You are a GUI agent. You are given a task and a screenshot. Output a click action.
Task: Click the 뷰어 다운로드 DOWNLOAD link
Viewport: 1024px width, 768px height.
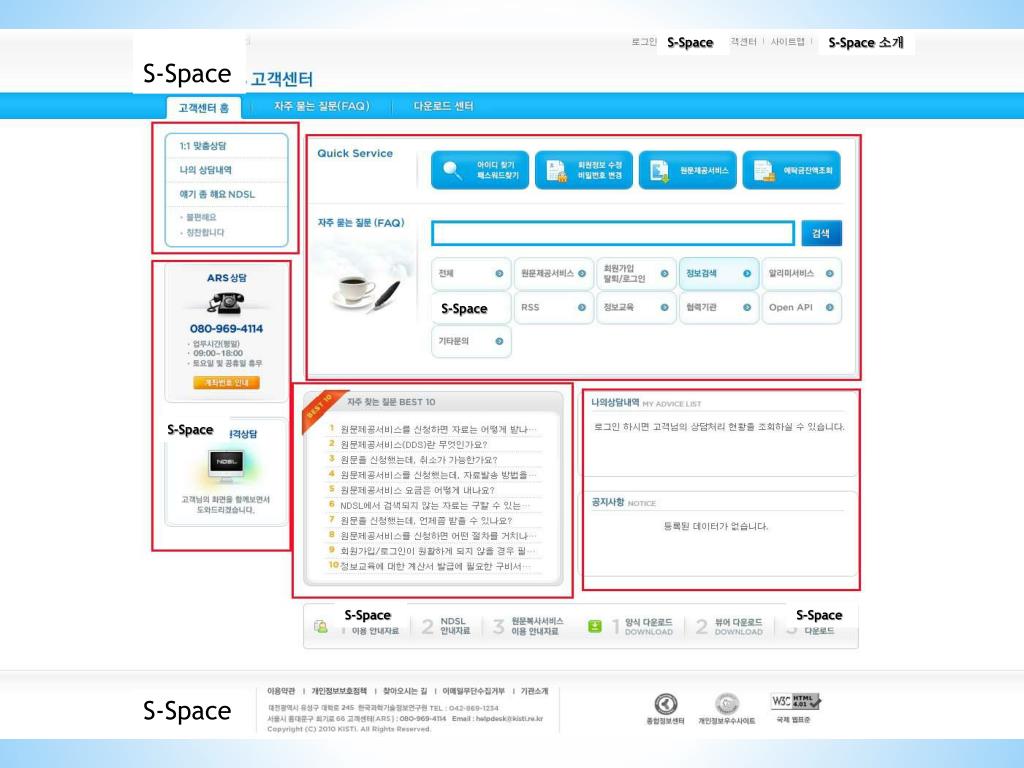[739, 627]
